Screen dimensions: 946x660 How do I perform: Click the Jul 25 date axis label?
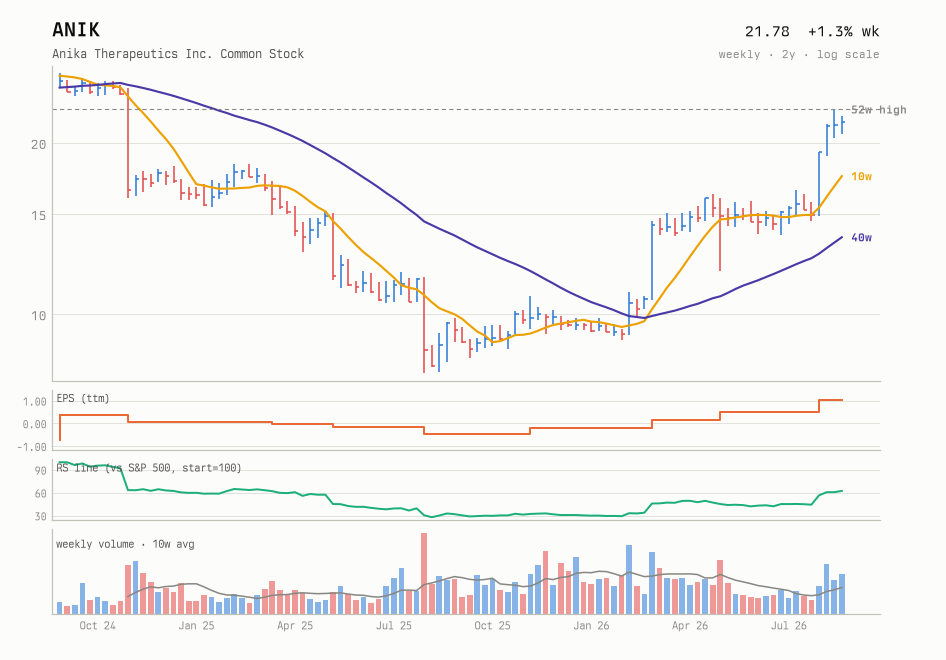click(393, 626)
